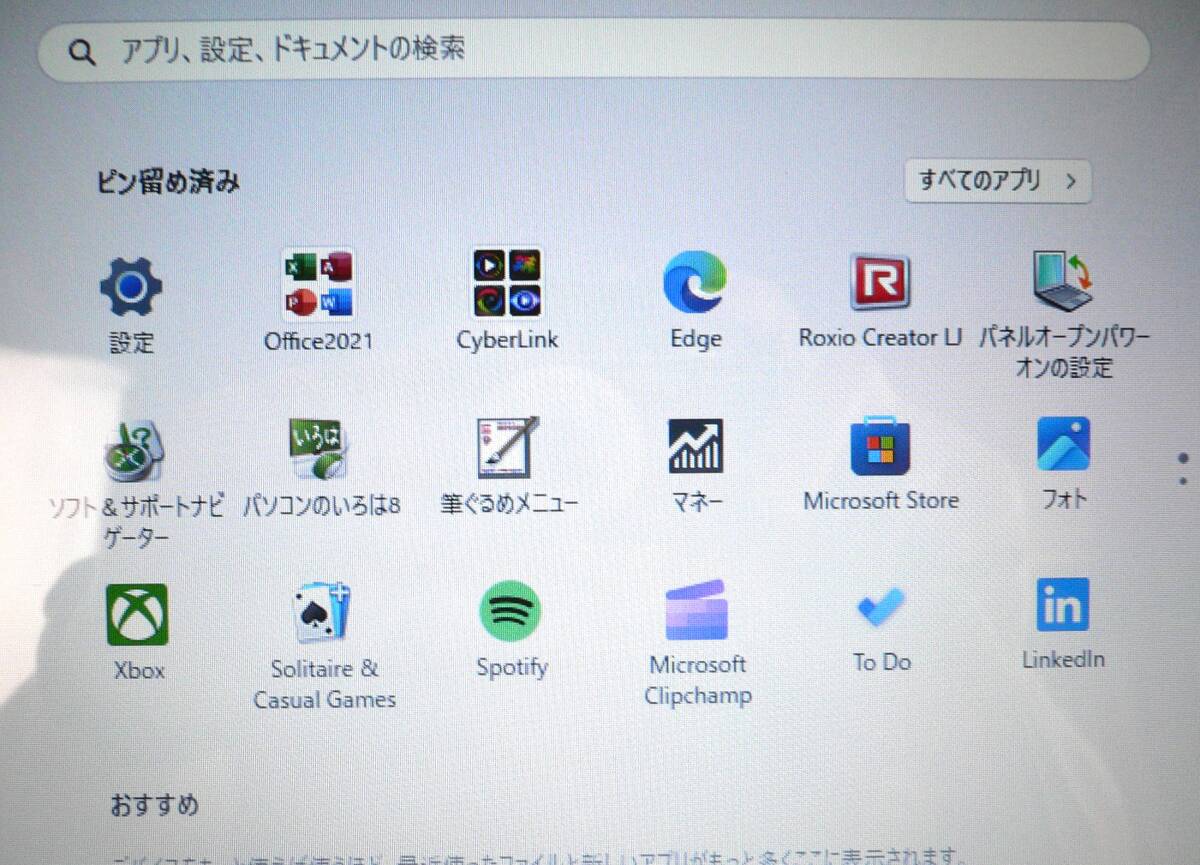Open パネルオープンパワーオンの設定 app
This screenshot has width=1200, height=865.
1062,280
